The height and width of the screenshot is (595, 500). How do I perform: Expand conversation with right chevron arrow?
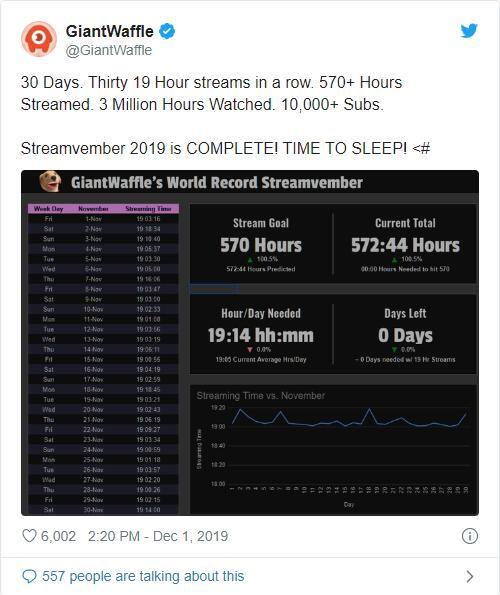coord(470,576)
